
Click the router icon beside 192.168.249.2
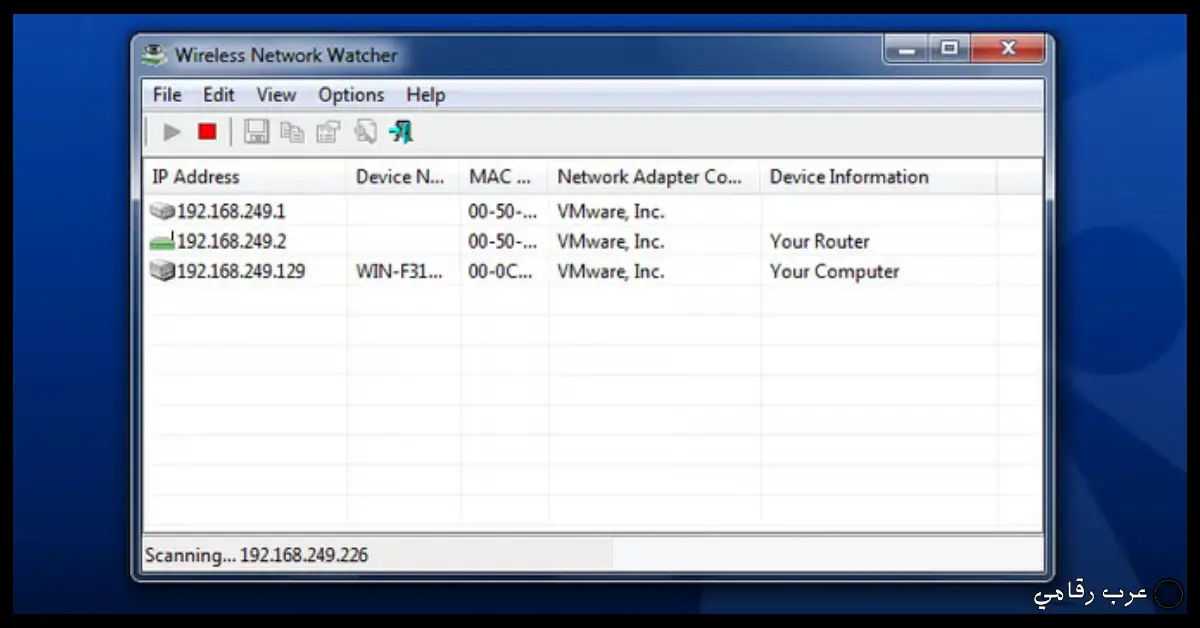[x=163, y=241]
